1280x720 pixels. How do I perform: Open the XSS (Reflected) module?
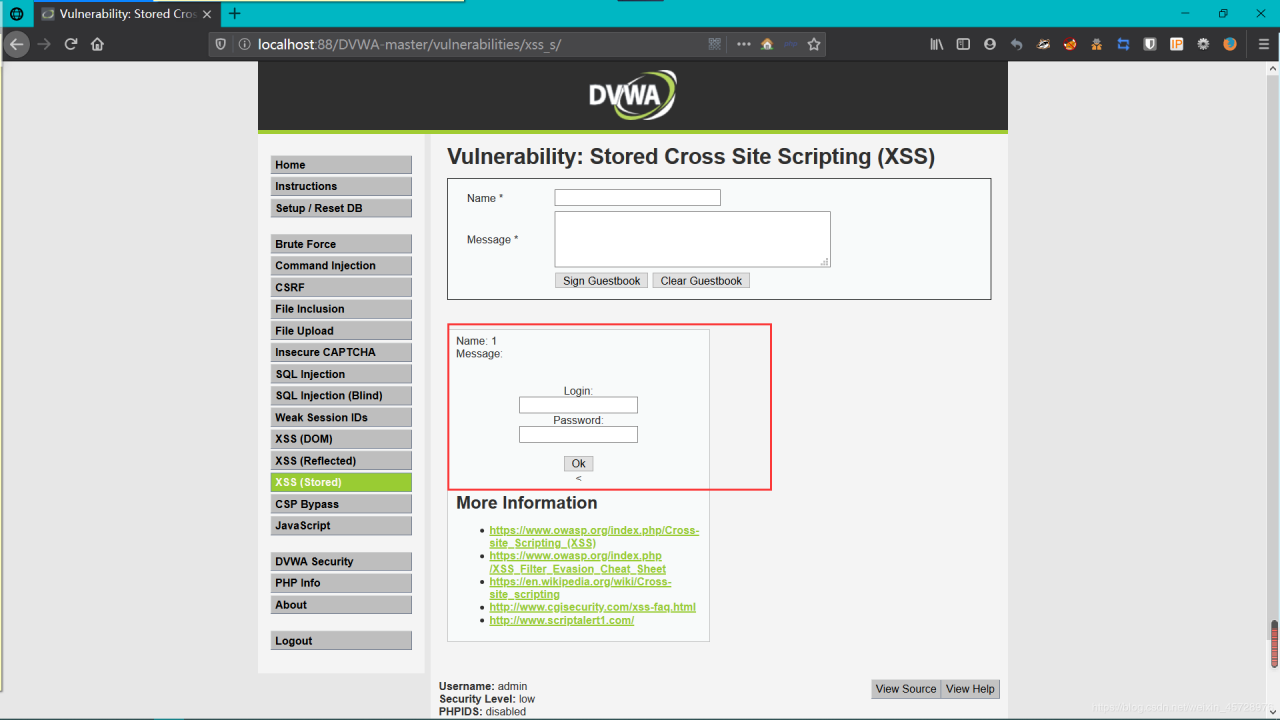[x=341, y=461]
